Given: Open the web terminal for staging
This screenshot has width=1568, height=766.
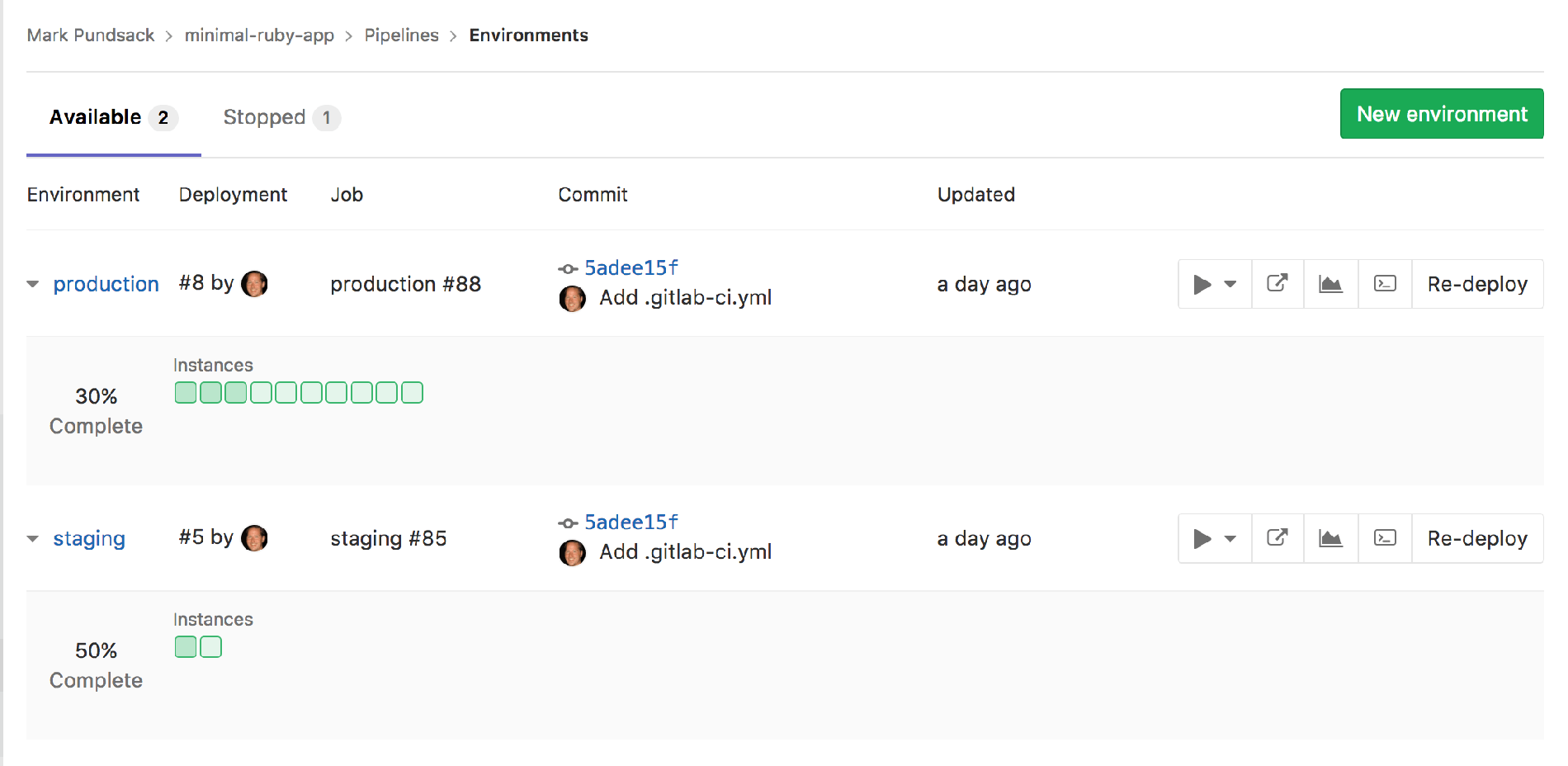Looking at the screenshot, I should click(1384, 538).
